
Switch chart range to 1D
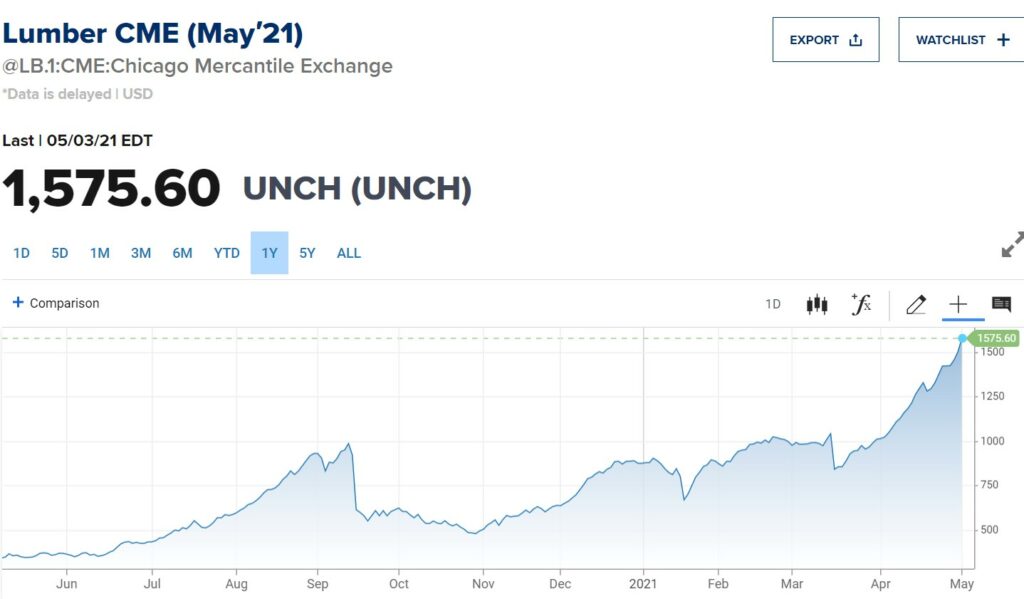pos(21,253)
